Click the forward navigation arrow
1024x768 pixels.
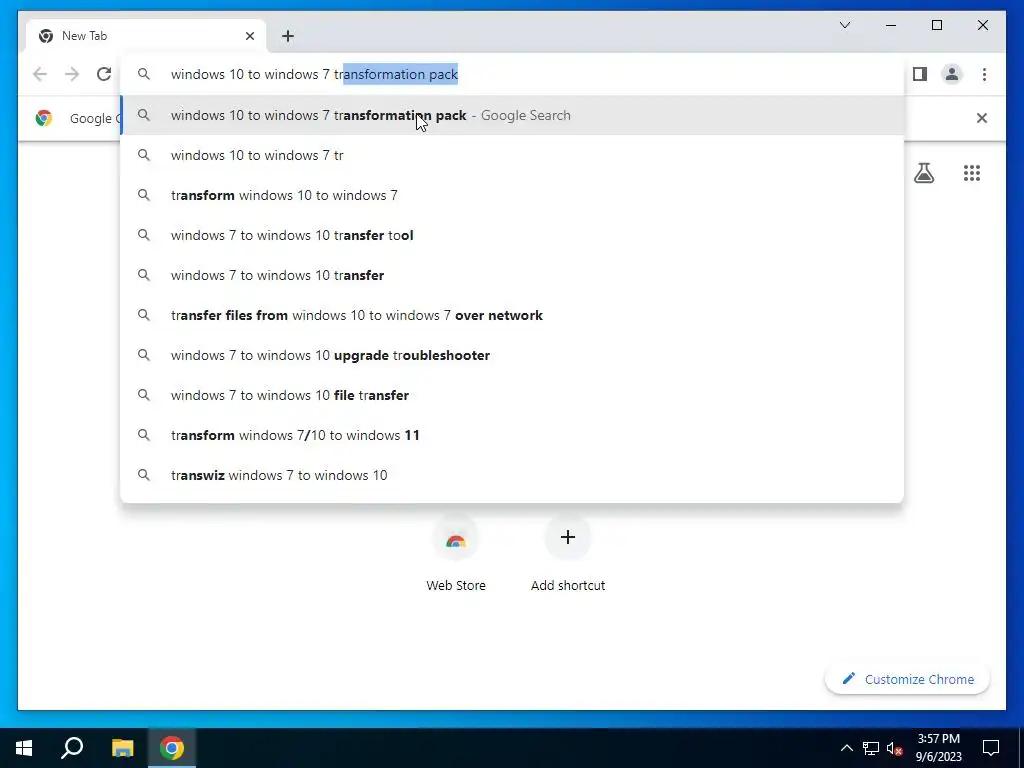72,74
